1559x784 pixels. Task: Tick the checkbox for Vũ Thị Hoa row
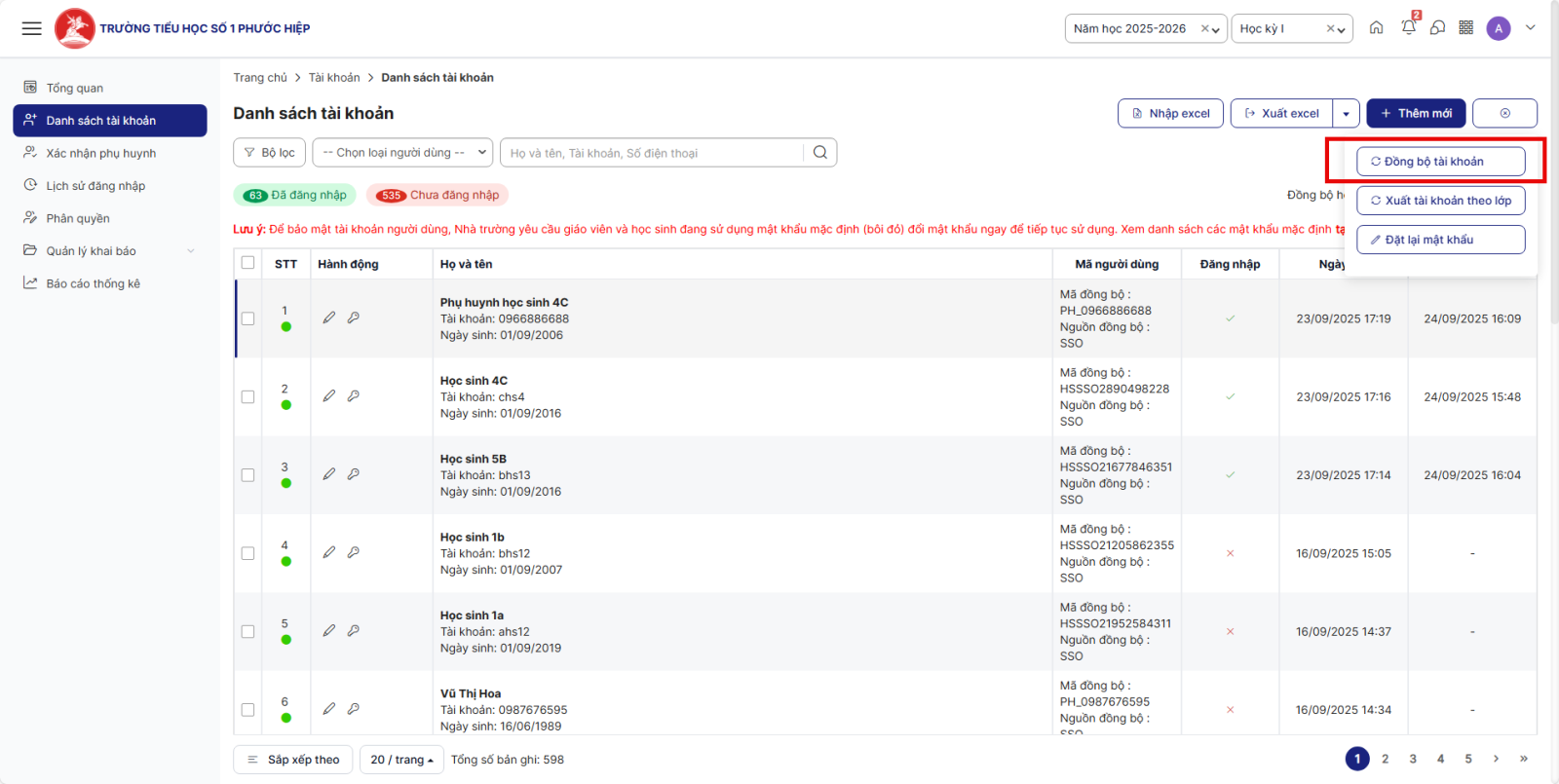247,710
